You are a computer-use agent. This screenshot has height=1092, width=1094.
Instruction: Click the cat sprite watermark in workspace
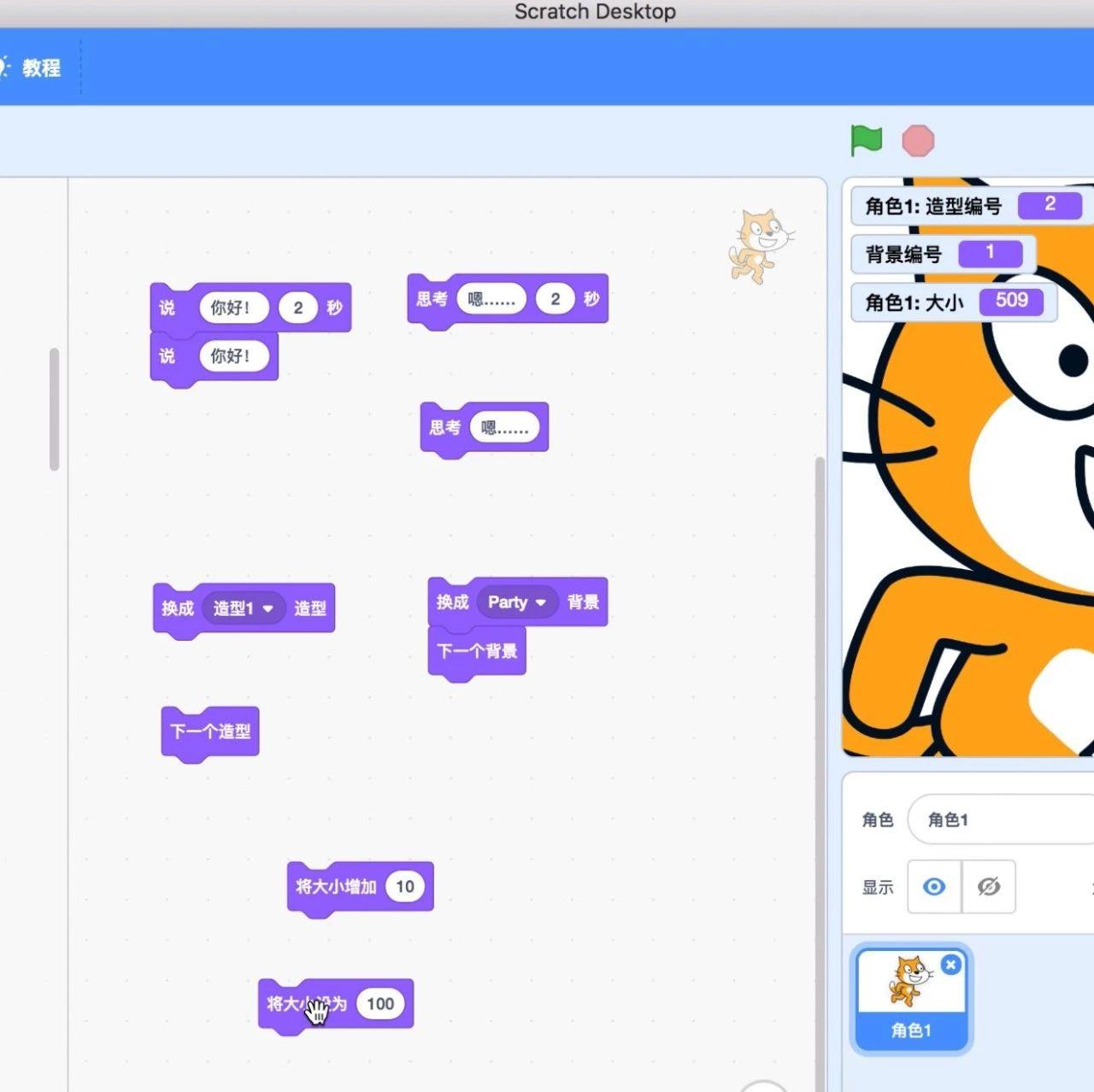tap(760, 246)
